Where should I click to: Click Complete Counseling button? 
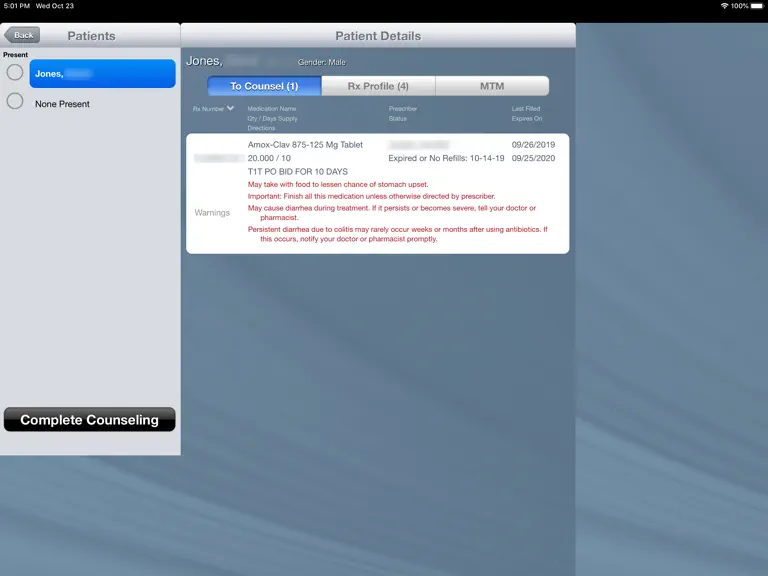point(90,420)
